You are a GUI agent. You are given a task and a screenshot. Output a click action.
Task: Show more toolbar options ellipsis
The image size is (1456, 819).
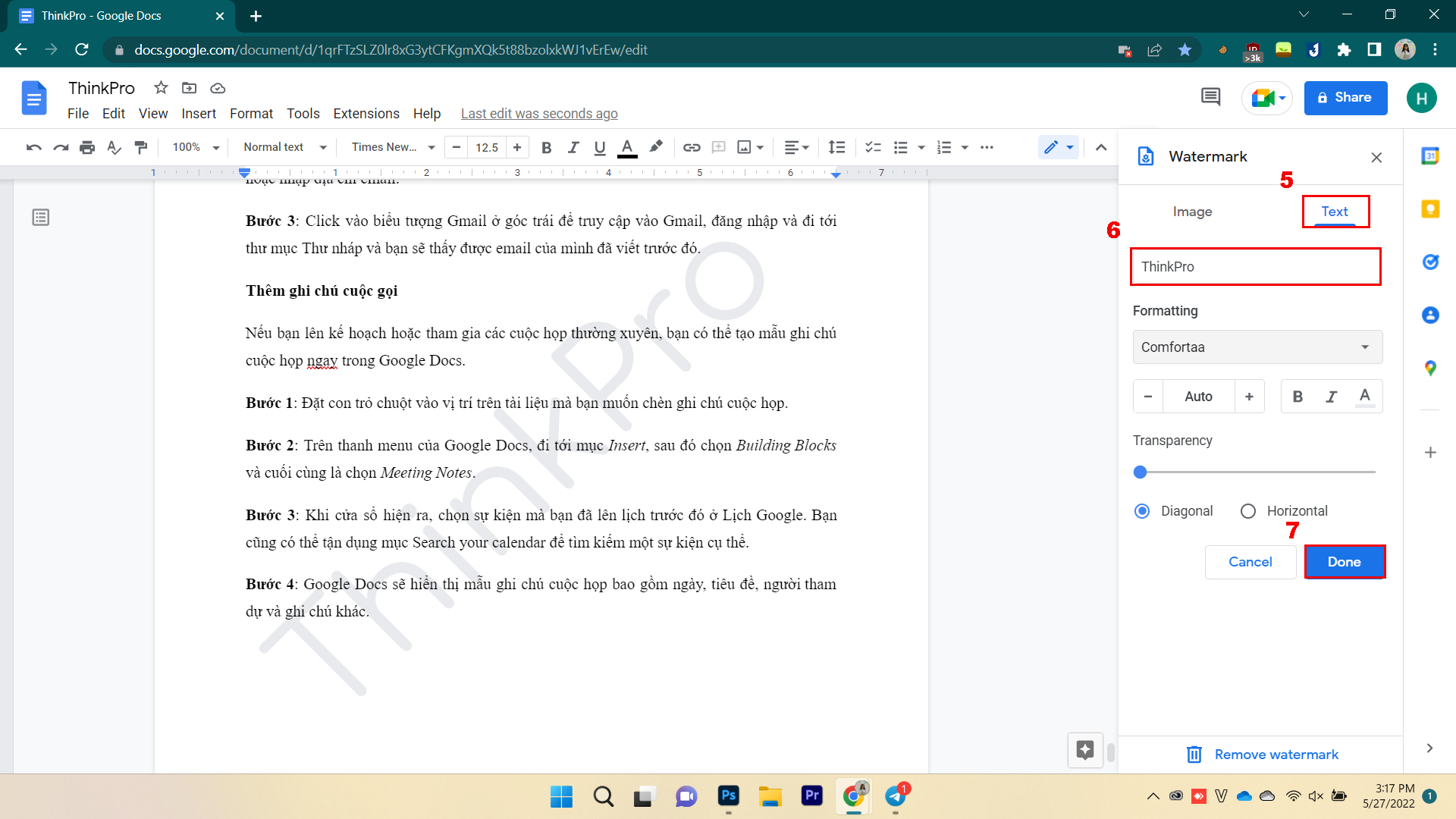point(987,147)
